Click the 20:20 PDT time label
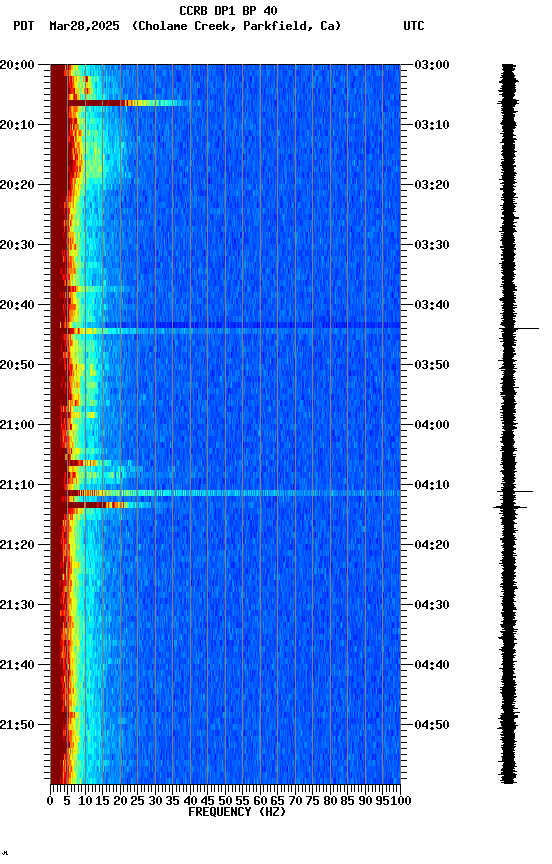This screenshot has height=864, width=552. (x=17, y=185)
